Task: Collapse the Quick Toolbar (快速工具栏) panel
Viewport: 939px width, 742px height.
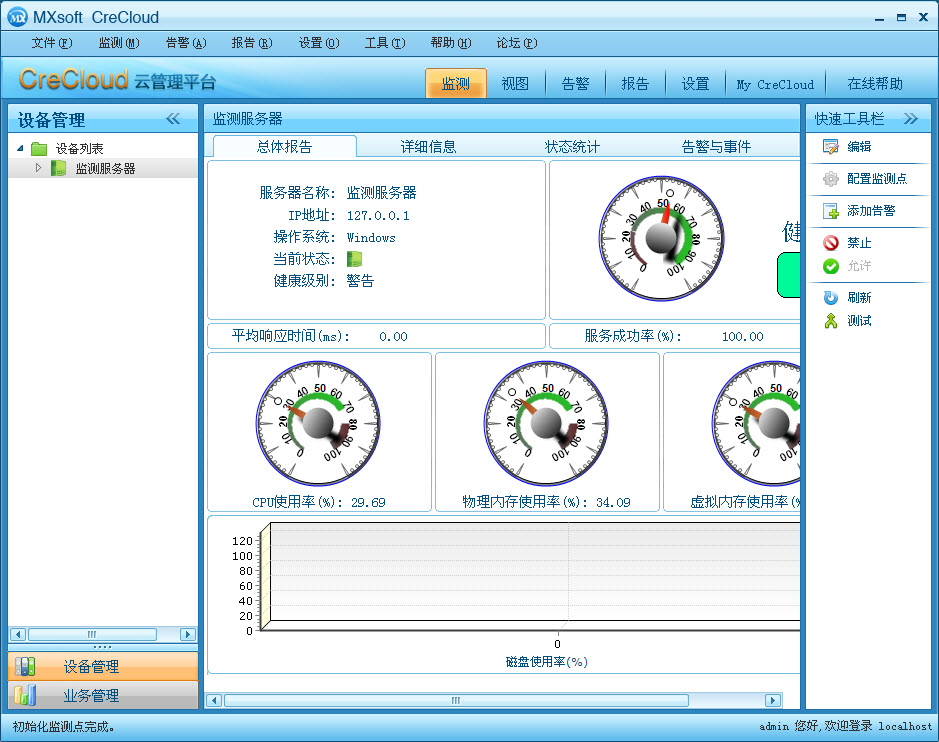Action: tap(910, 119)
